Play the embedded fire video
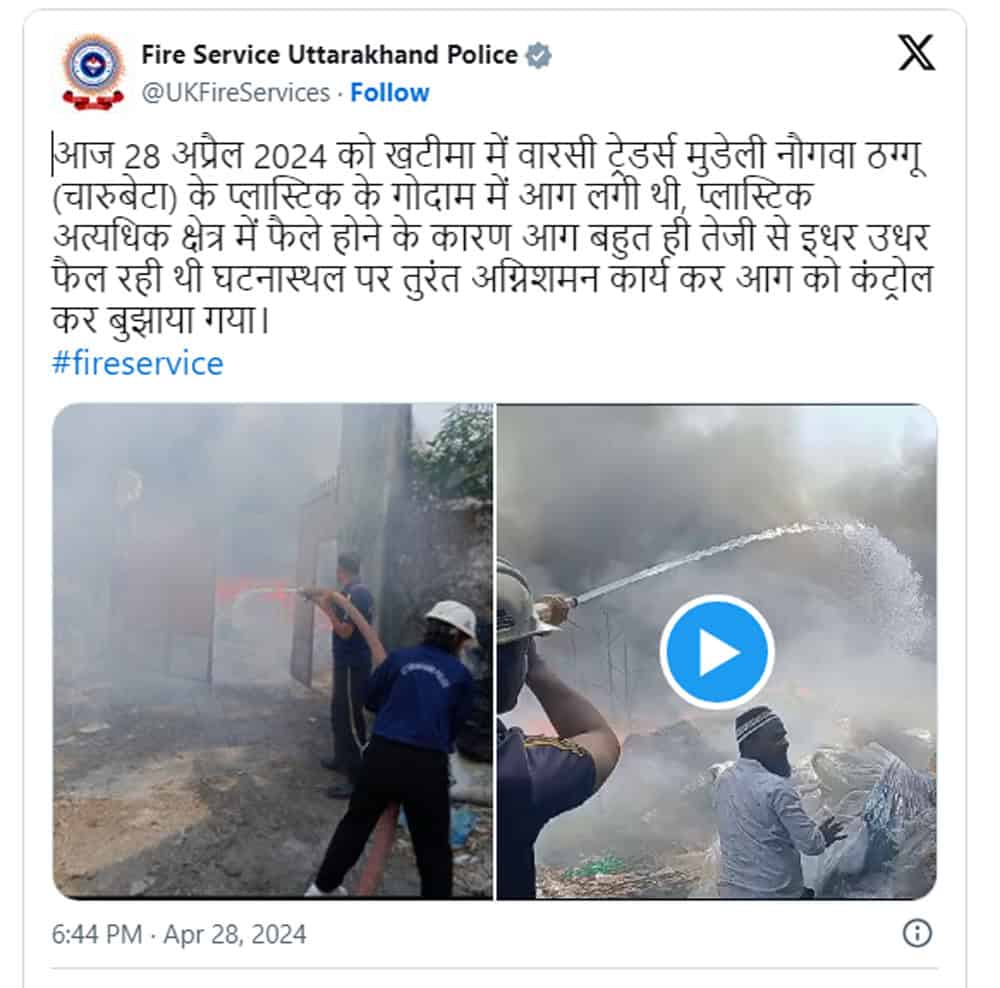Viewport: 1000px width, 988px height. (717, 652)
